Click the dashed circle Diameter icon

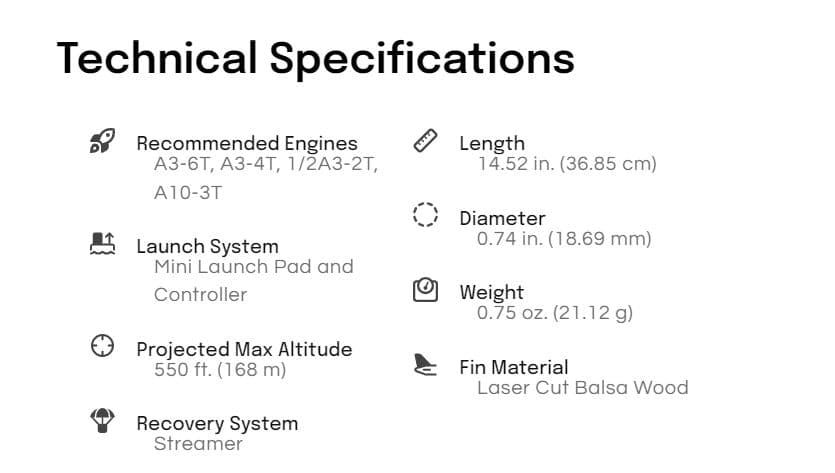click(x=426, y=216)
